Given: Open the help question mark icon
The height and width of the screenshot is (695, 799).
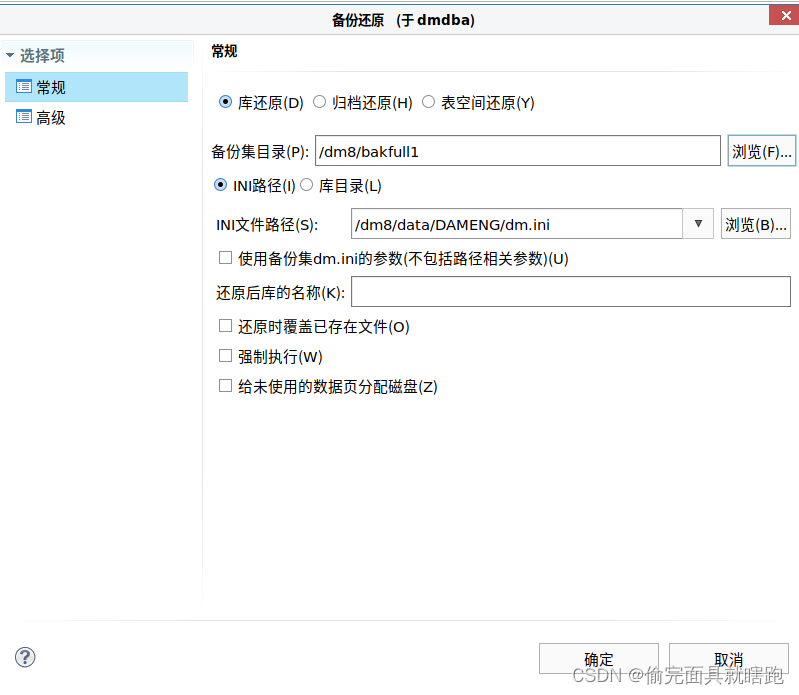Looking at the screenshot, I should pyautogui.click(x=25, y=657).
